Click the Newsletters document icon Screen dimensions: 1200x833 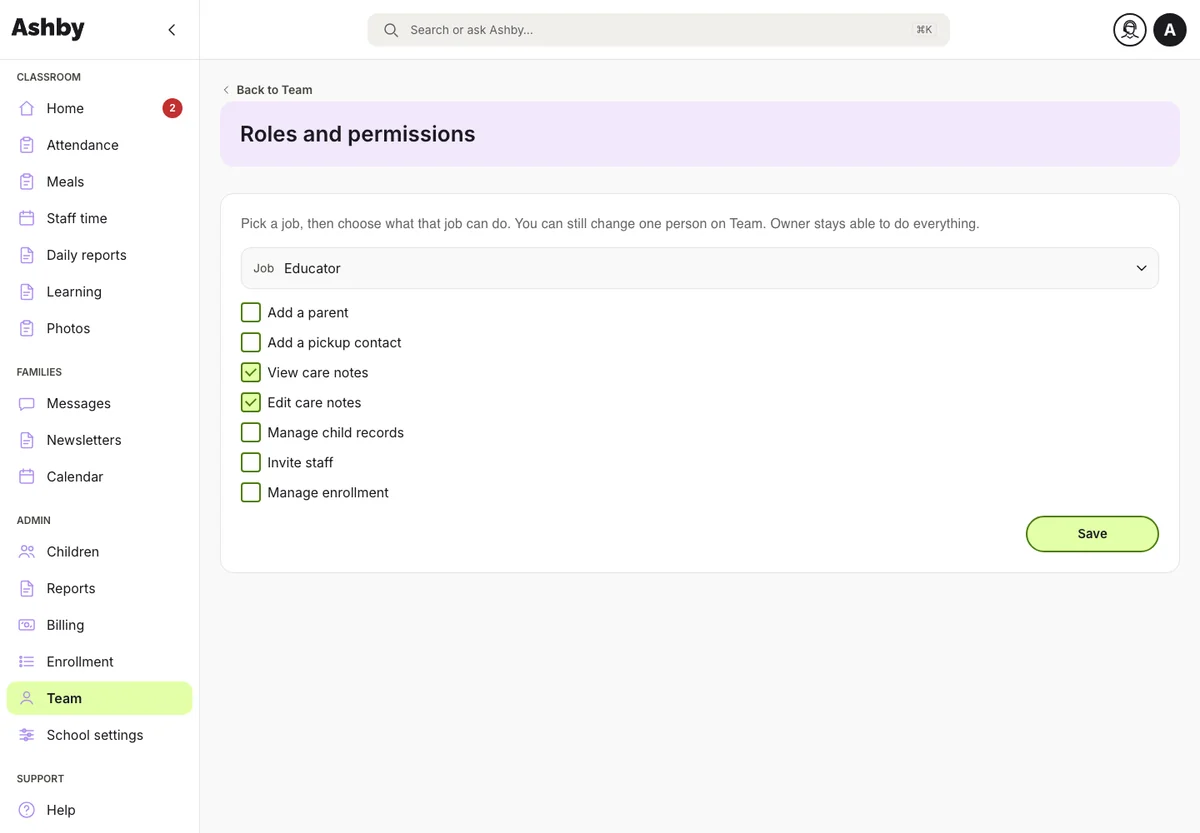coord(27,440)
